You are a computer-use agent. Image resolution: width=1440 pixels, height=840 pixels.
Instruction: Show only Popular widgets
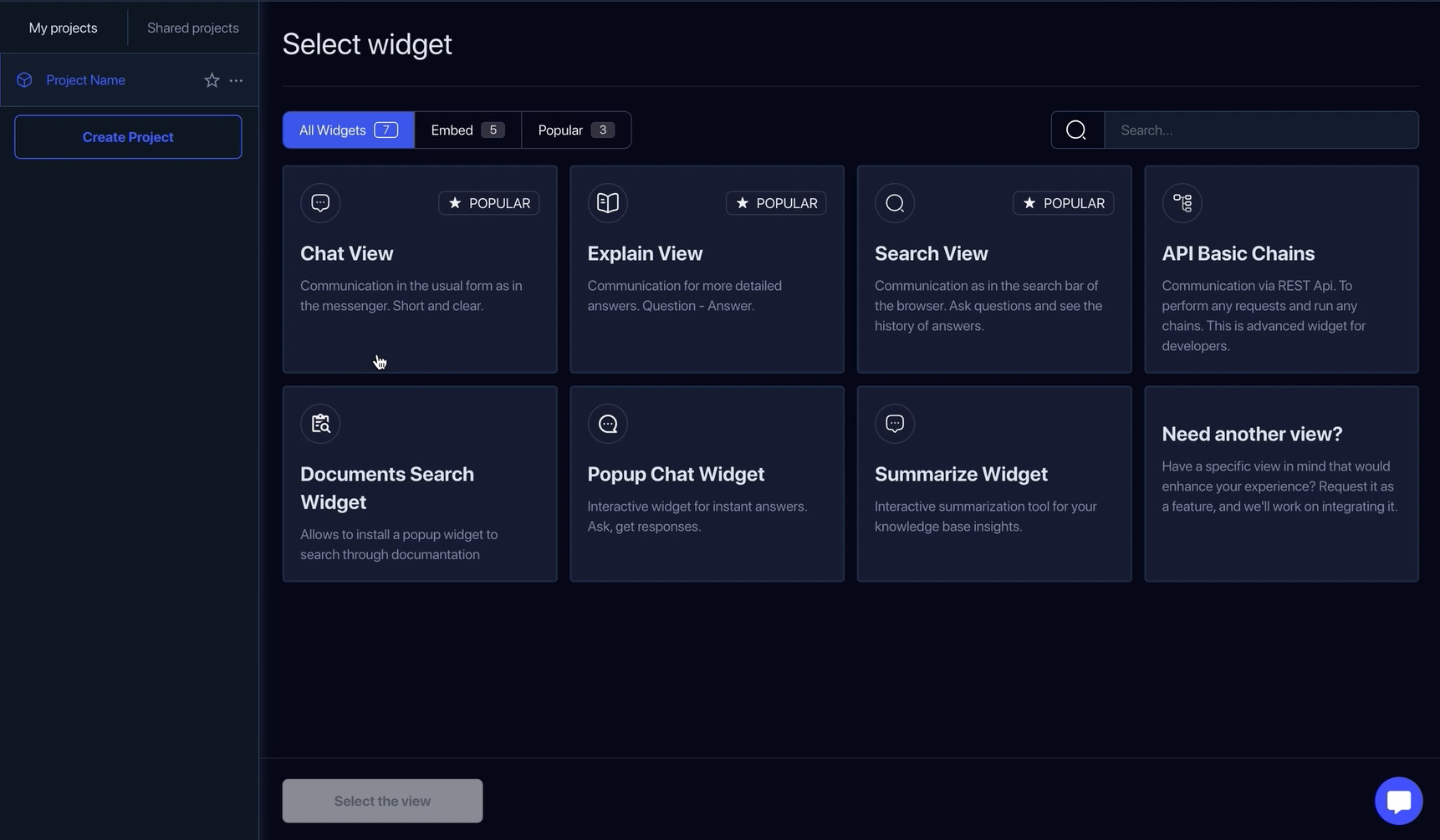(575, 130)
